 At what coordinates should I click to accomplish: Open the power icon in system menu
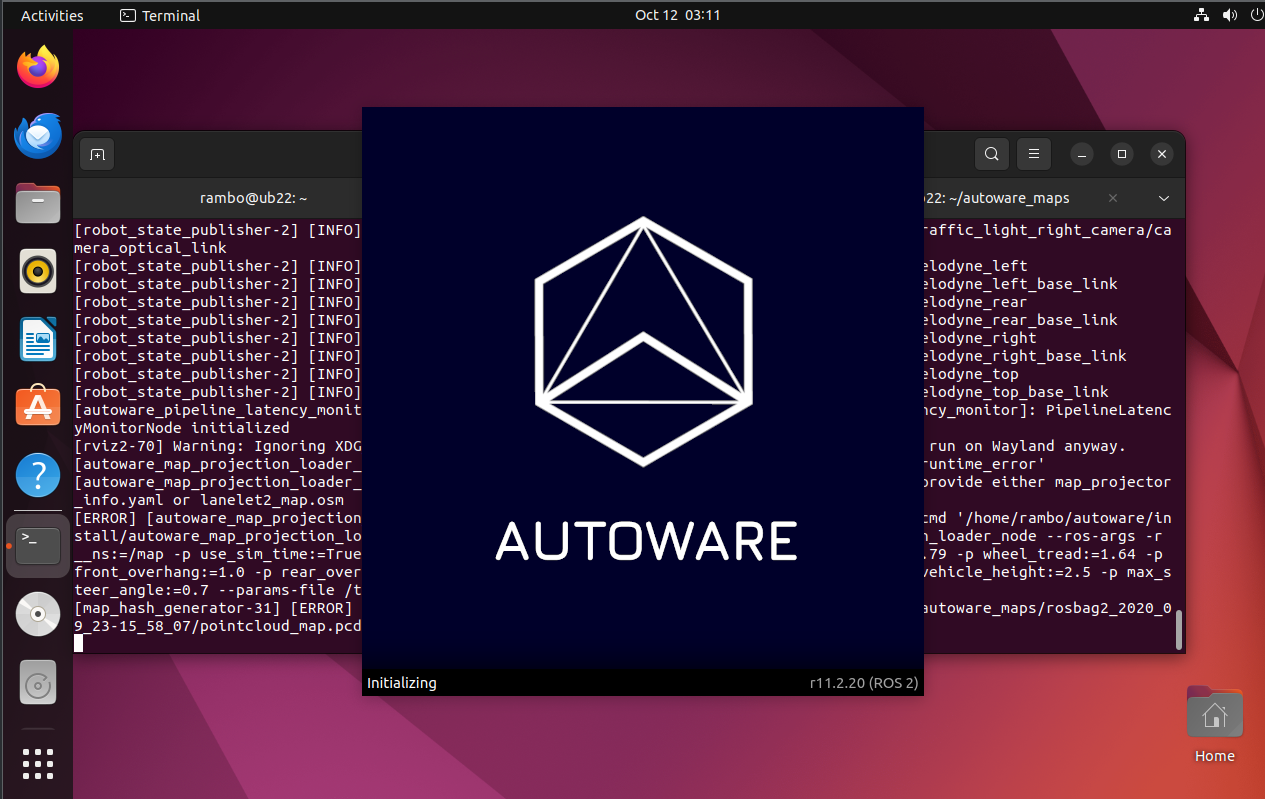1257,15
